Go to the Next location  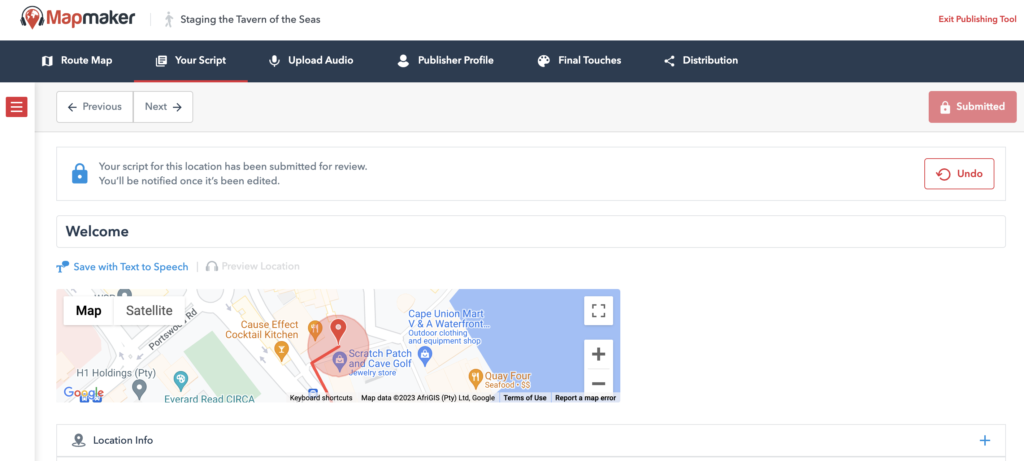click(x=163, y=107)
